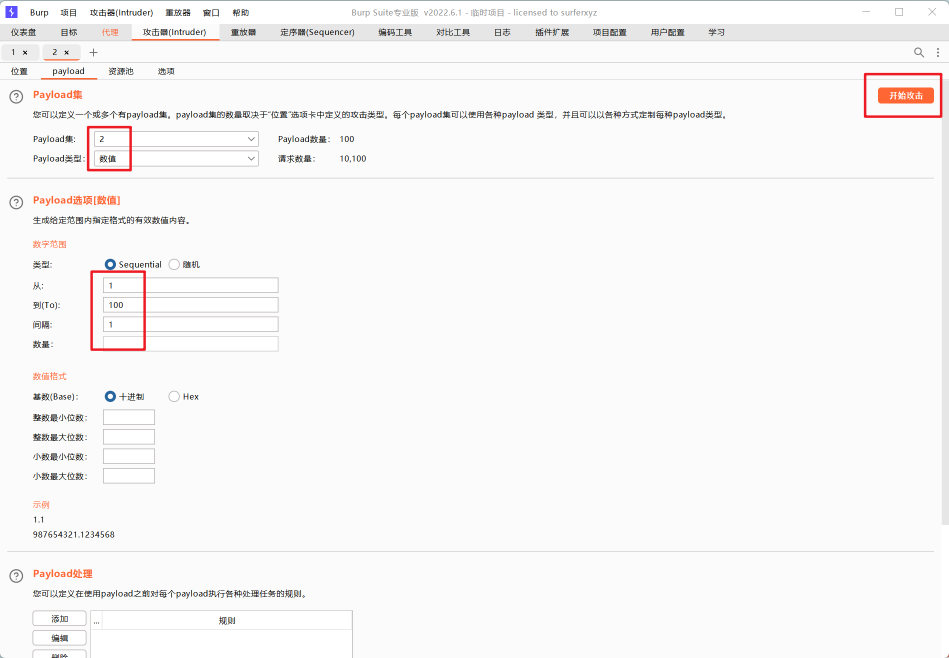Click help icon beside Payload选项 heading
The height and width of the screenshot is (658, 949).
[x=16, y=202]
